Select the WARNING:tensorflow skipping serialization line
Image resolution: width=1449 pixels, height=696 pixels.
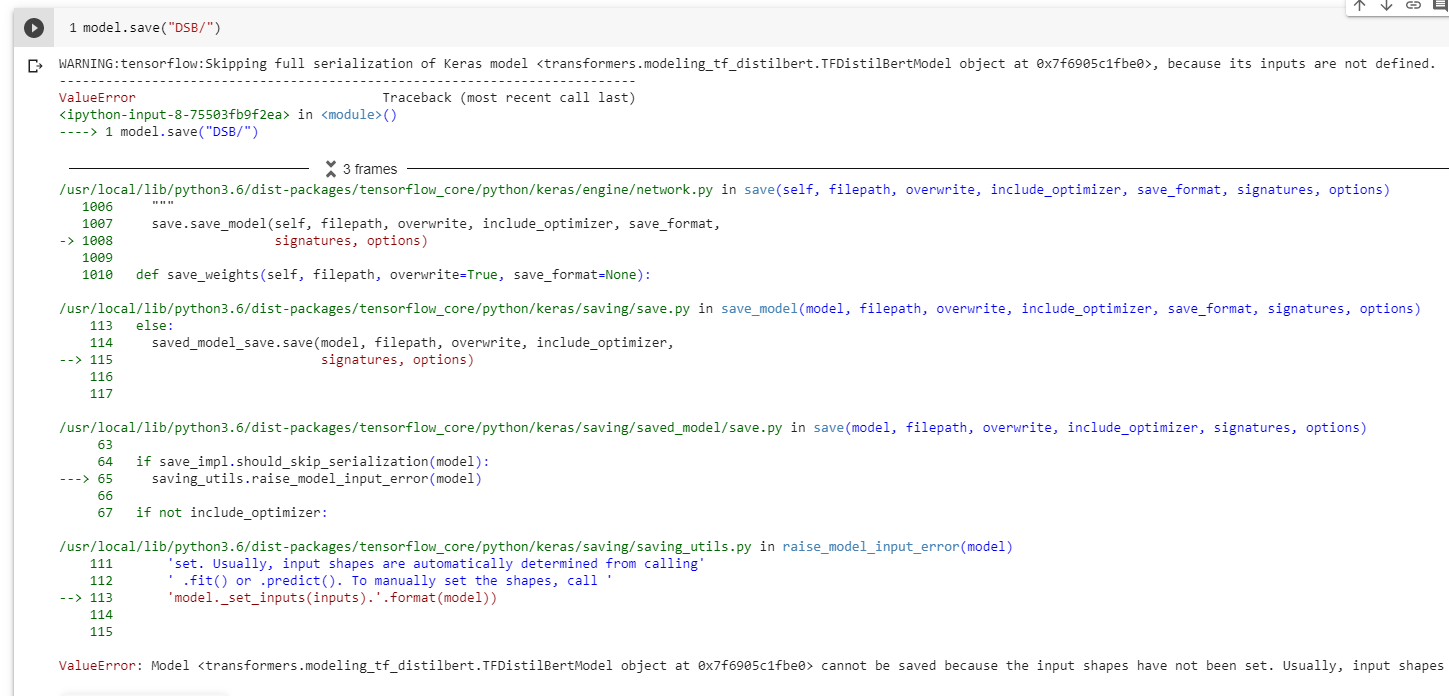tap(747, 64)
